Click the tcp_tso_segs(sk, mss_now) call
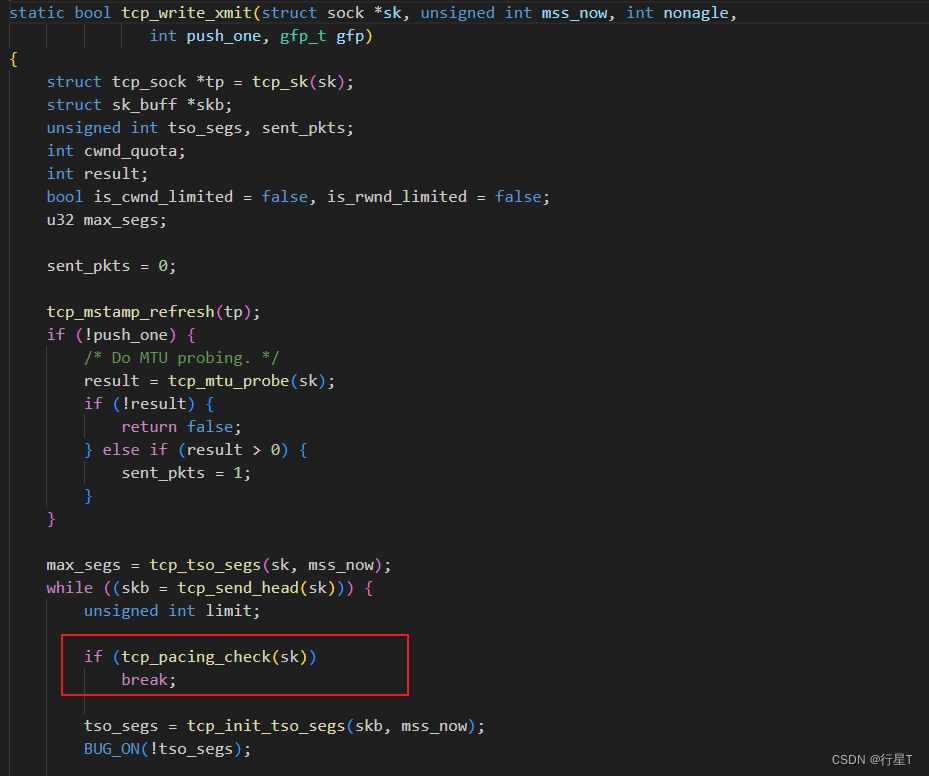This screenshot has height=776, width=929. (x=265, y=565)
